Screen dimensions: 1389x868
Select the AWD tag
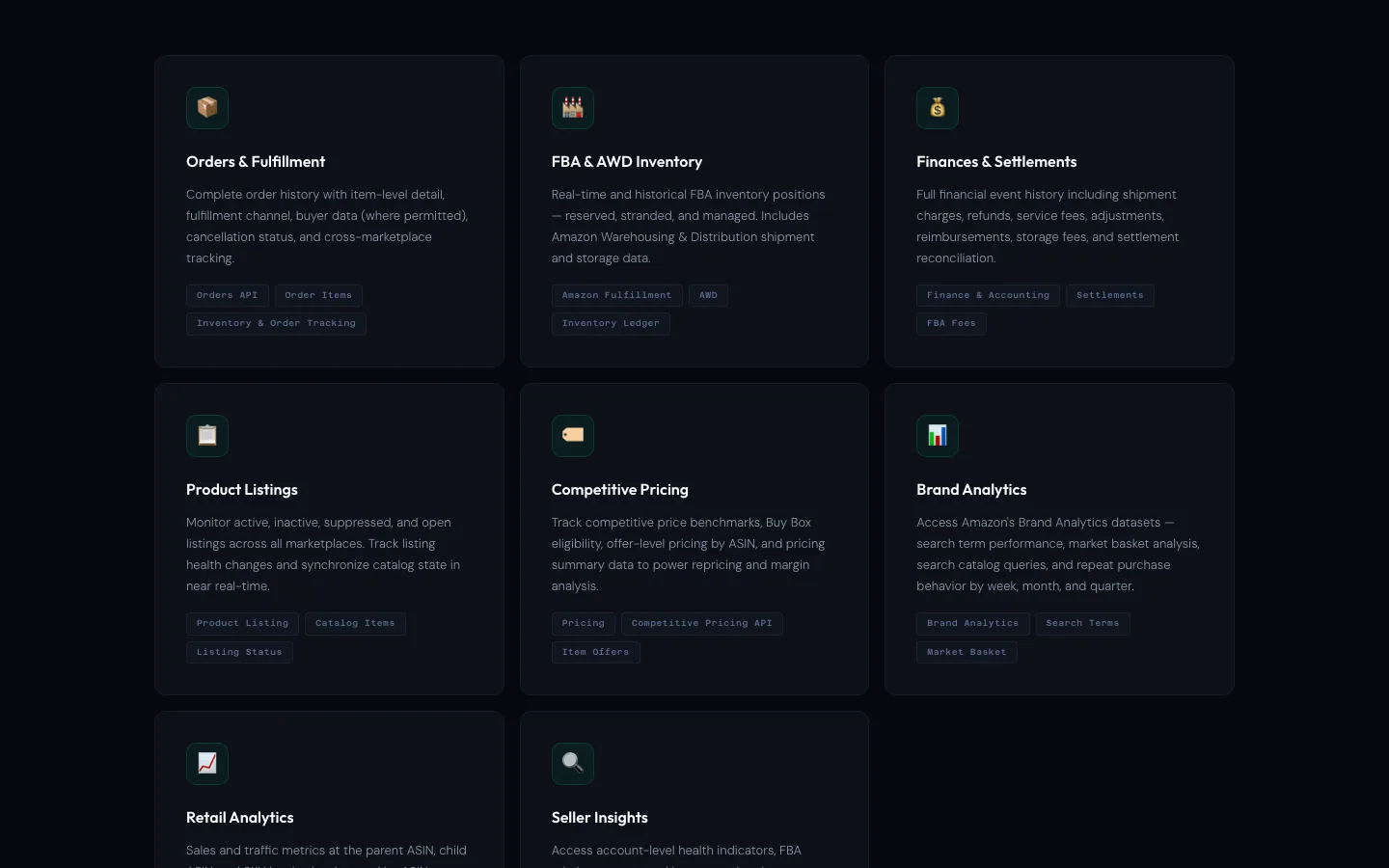point(708,295)
